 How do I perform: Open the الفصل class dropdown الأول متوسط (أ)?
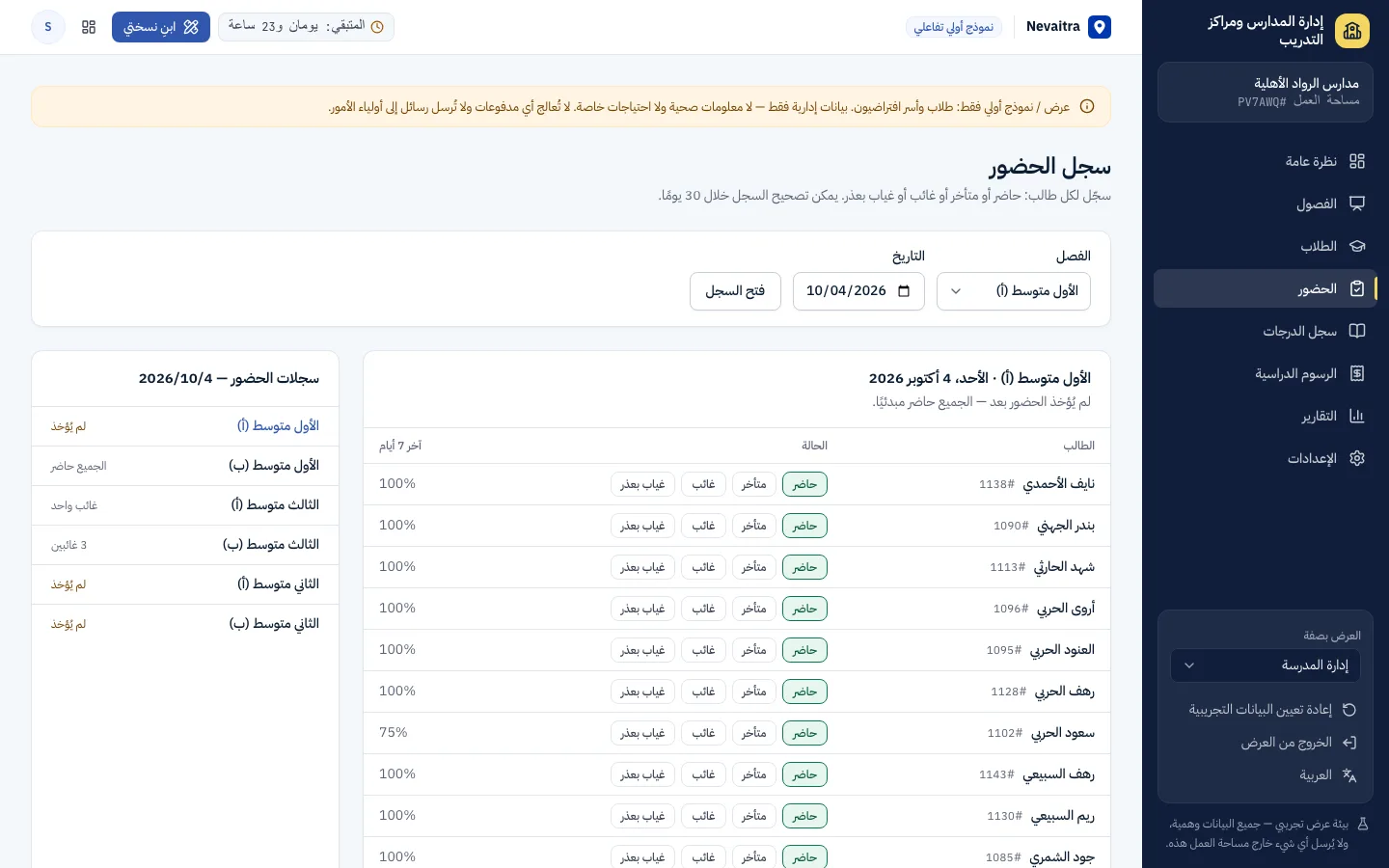coord(1014,291)
